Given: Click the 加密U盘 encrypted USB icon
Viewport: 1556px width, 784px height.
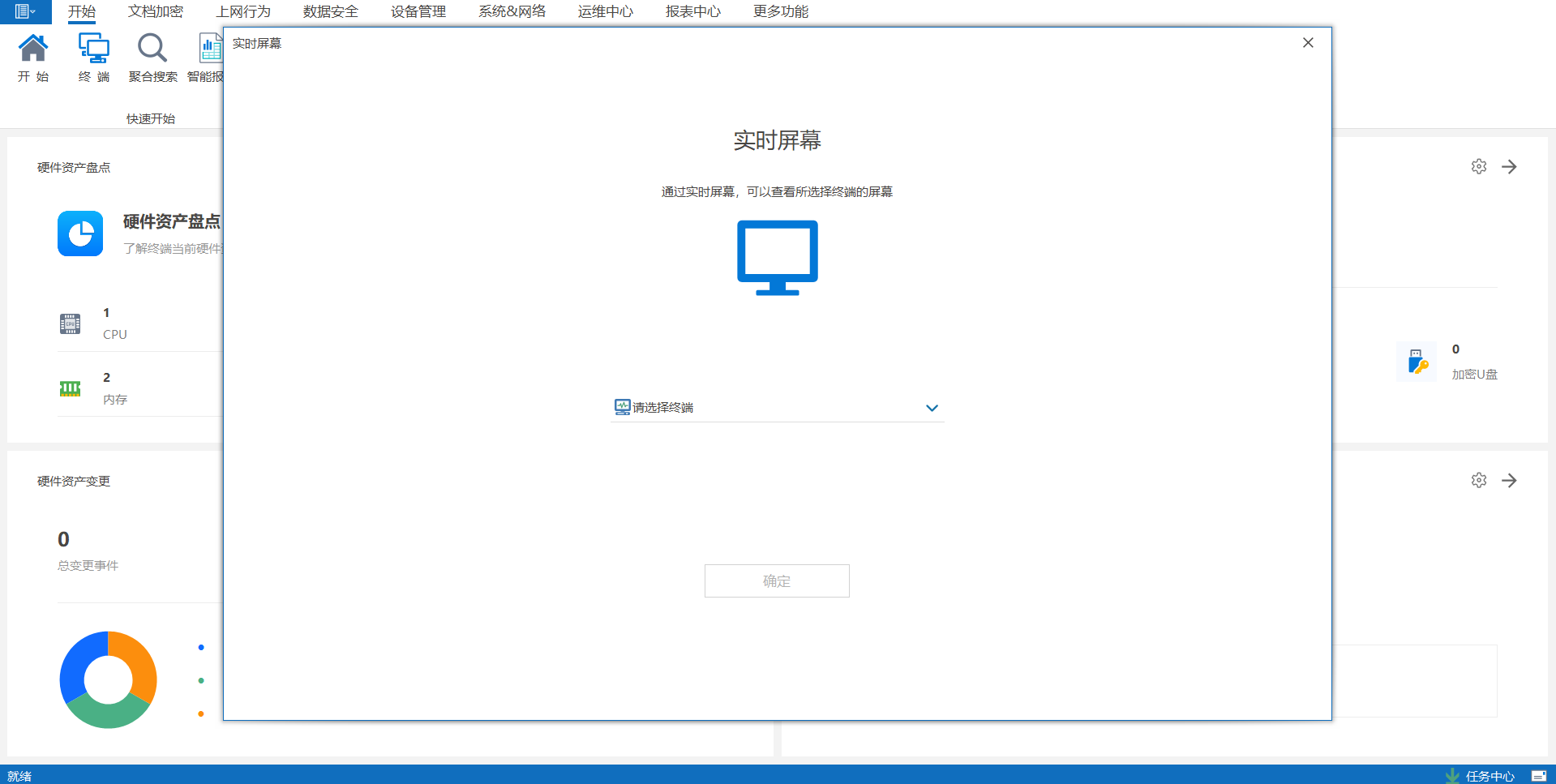Looking at the screenshot, I should 1416,362.
